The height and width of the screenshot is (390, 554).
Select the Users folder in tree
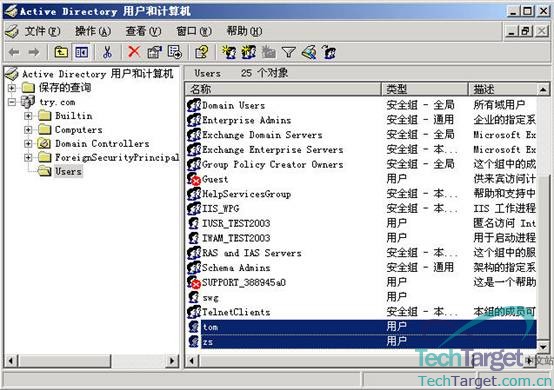(68, 171)
